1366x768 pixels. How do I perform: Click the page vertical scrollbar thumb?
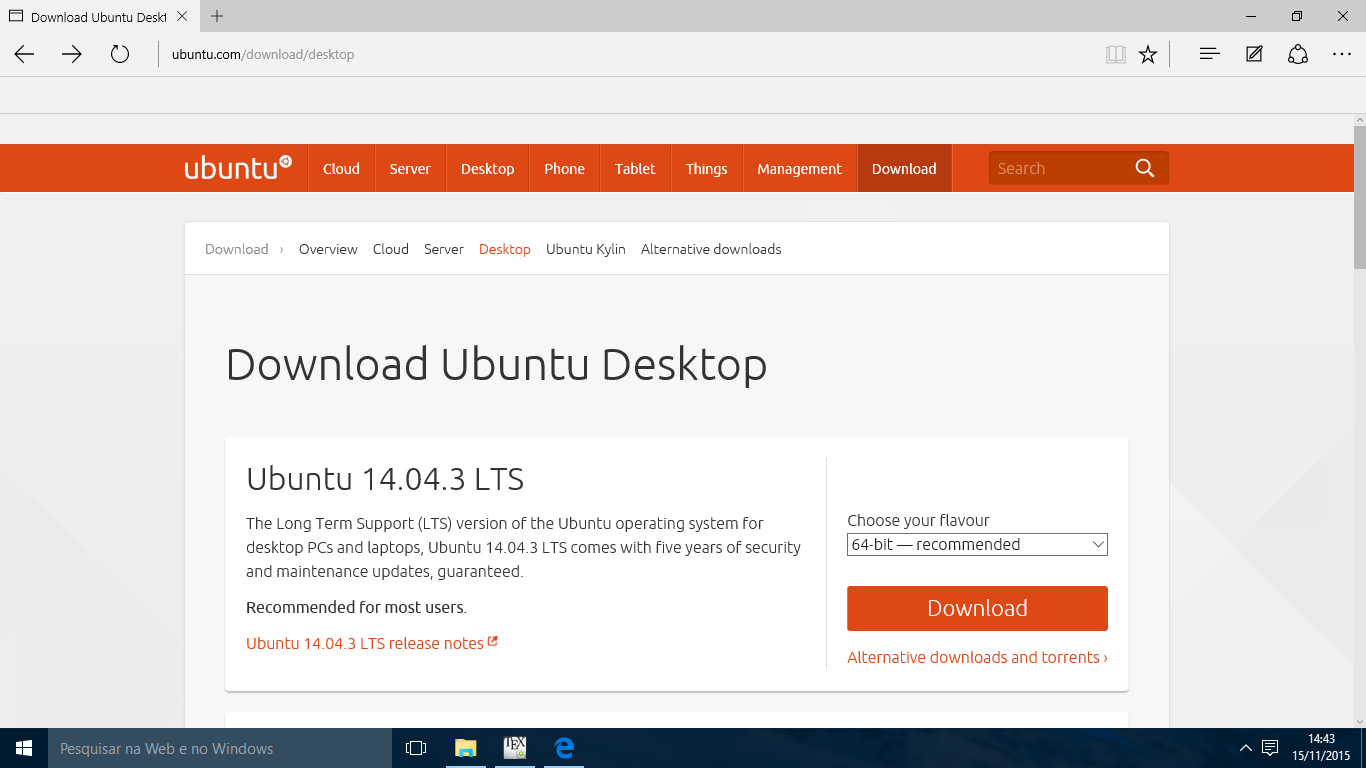point(1360,197)
